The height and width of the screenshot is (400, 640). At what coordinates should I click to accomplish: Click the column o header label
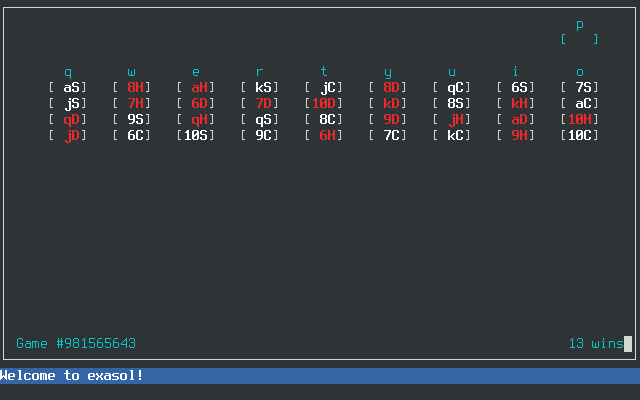580,72
